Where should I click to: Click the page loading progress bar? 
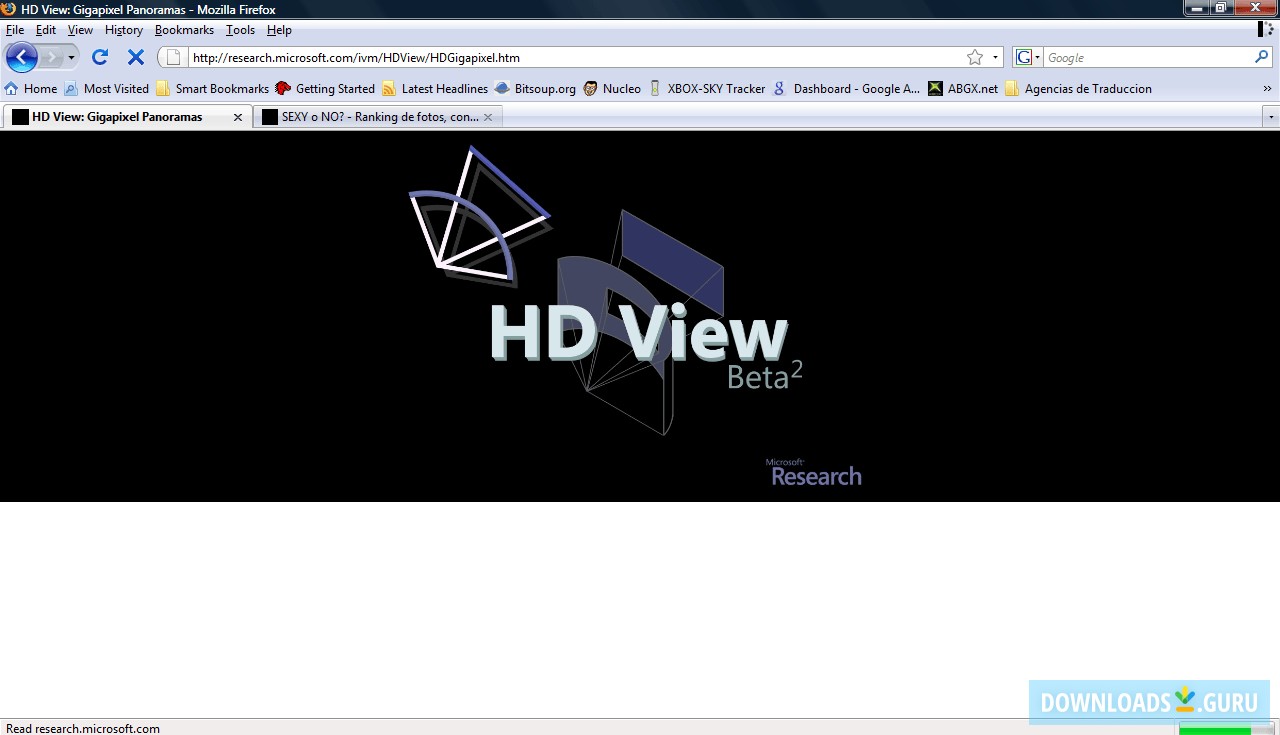click(1225, 728)
